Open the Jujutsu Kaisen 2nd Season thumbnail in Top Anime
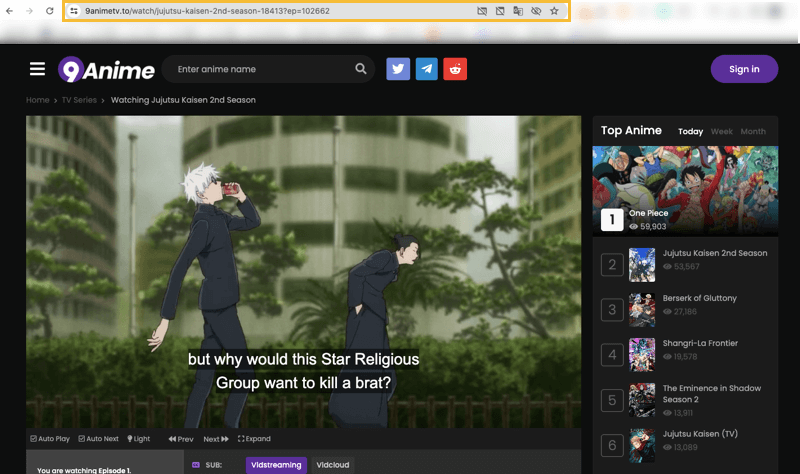 [642, 265]
